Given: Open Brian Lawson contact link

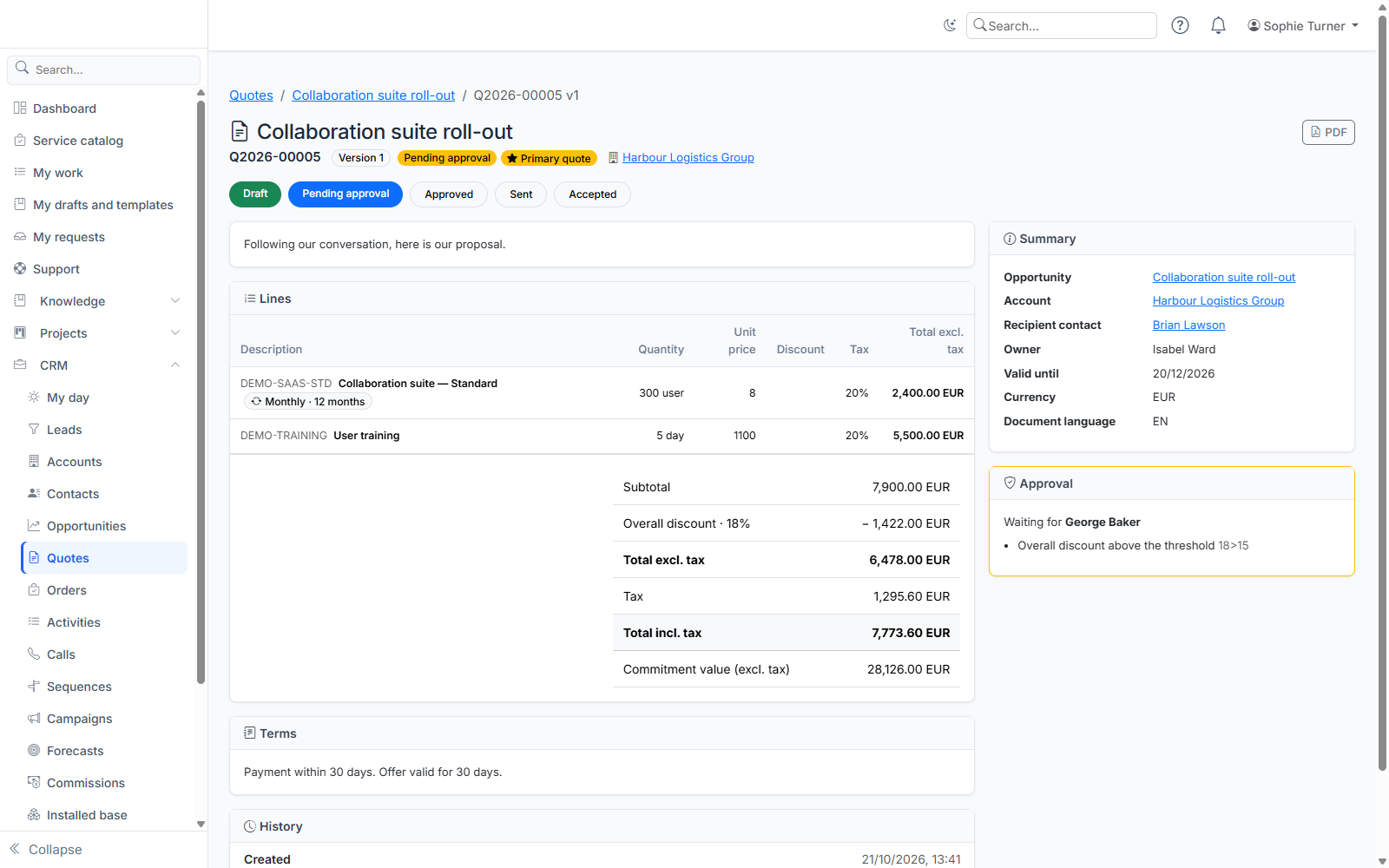Looking at the screenshot, I should click(1188, 325).
